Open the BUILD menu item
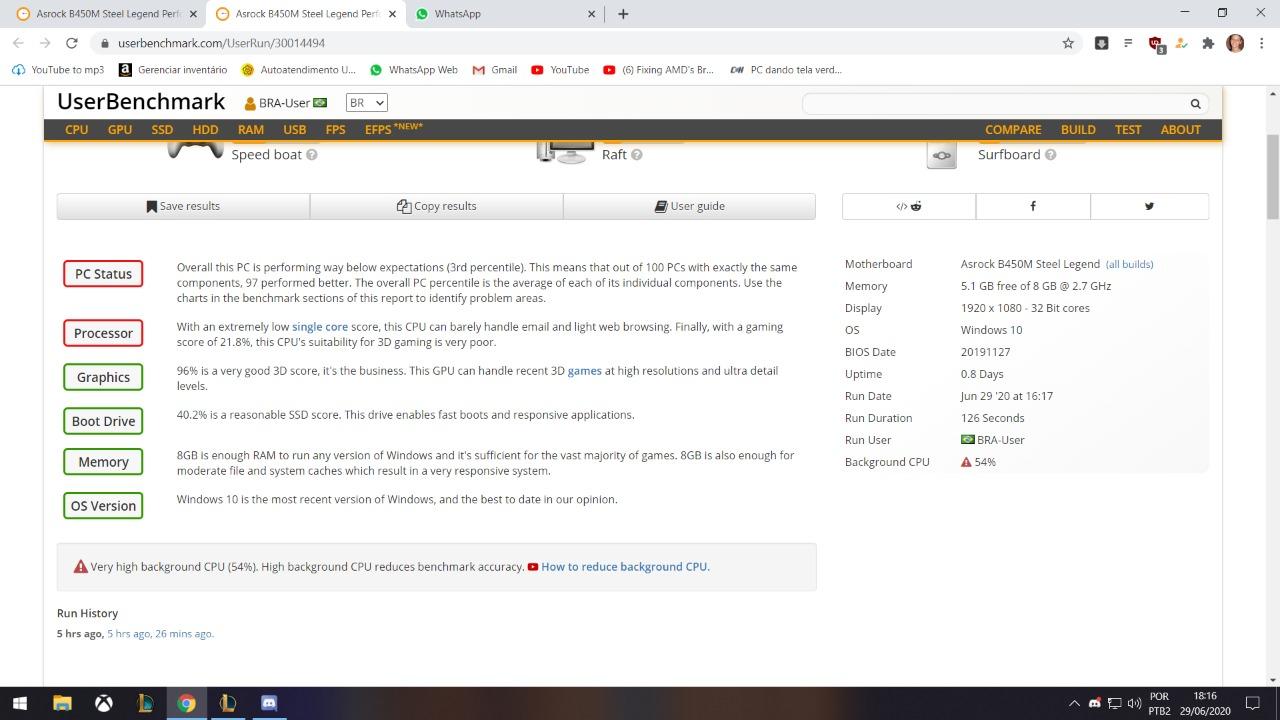 (x=1078, y=130)
